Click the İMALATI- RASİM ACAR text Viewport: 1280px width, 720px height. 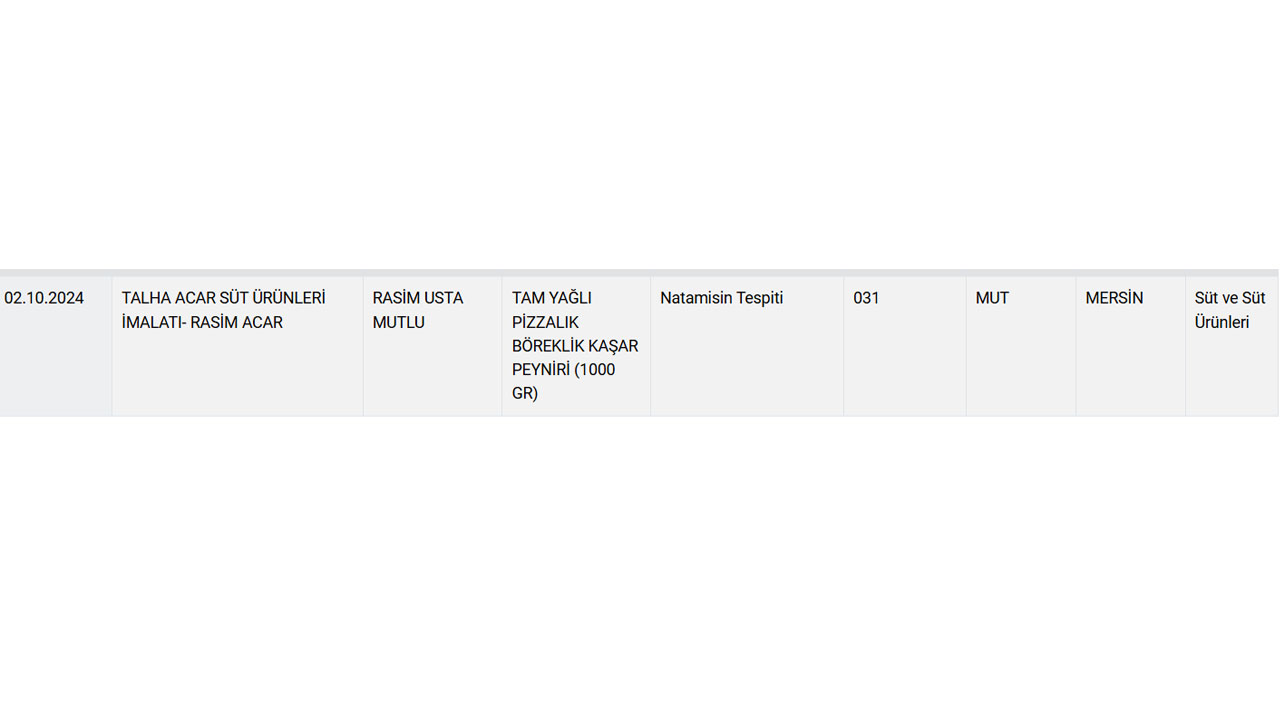pos(202,322)
